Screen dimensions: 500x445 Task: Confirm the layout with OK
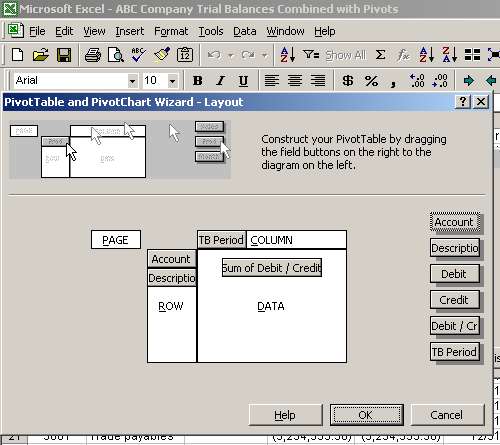point(367,415)
